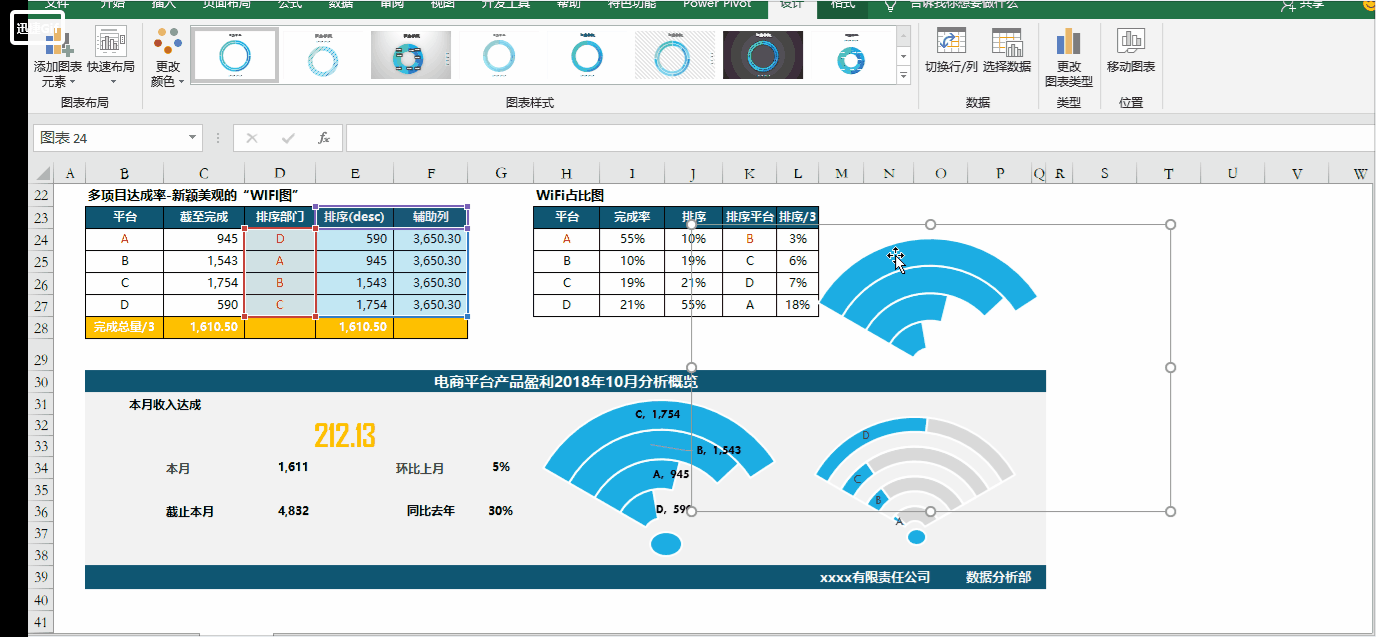Click the value 4,832 beside 截止本月

pyautogui.click(x=293, y=510)
